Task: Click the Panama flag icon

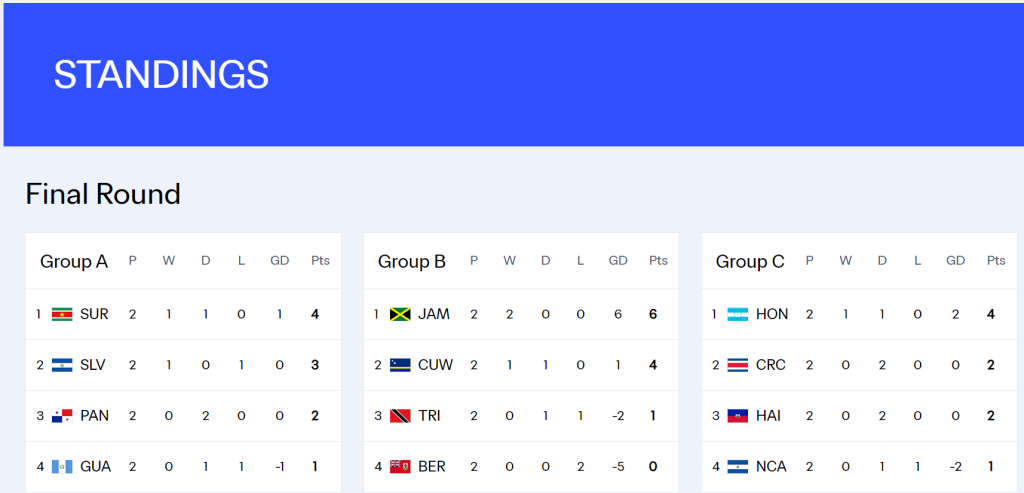Action: [62, 416]
